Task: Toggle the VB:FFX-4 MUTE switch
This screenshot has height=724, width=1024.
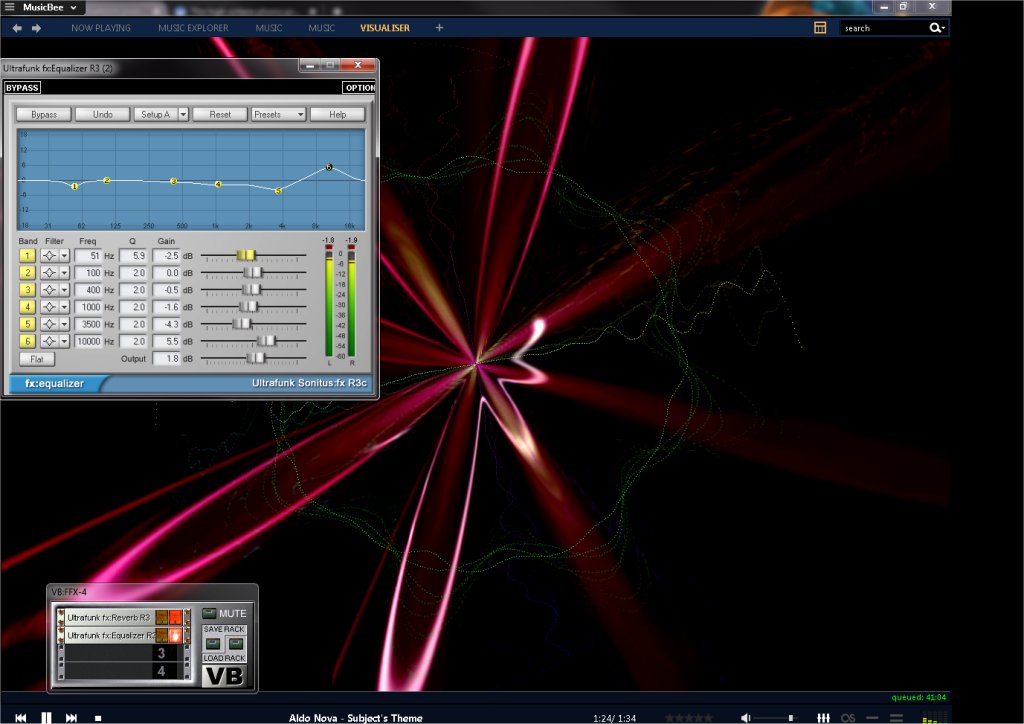Action: coord(209,613)
